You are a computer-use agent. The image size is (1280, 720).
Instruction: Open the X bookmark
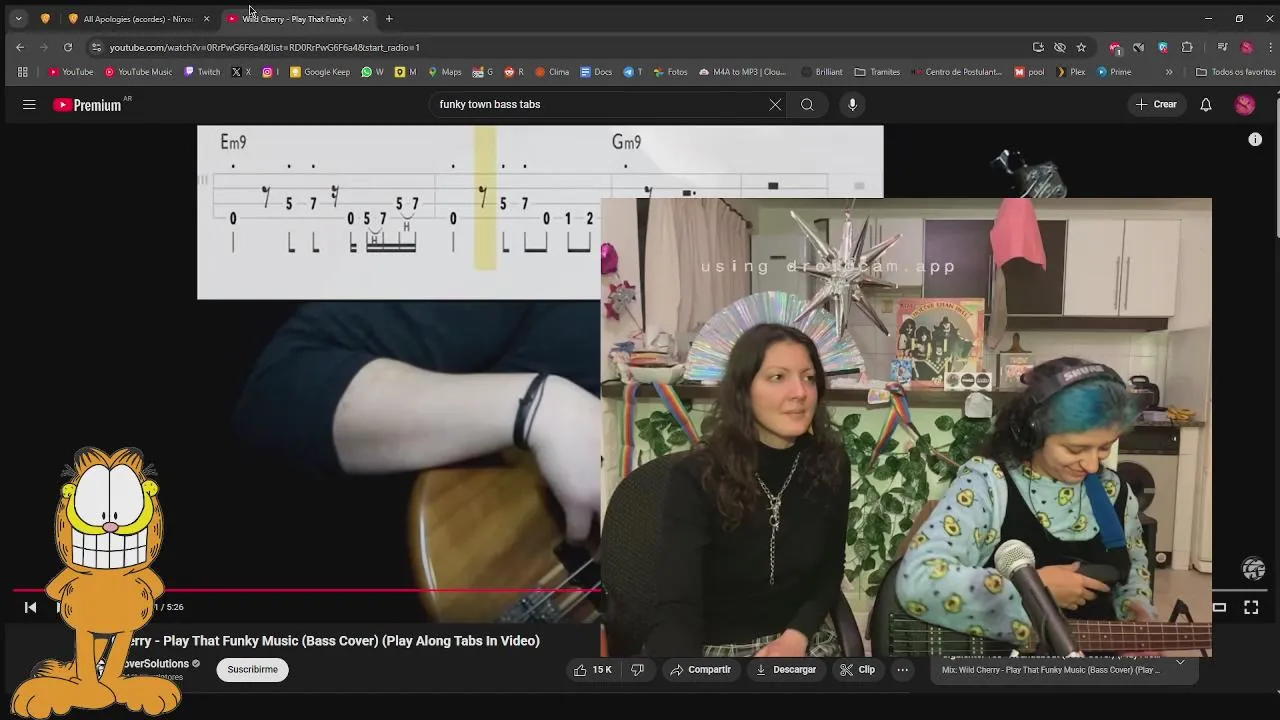tap(241, 72)
